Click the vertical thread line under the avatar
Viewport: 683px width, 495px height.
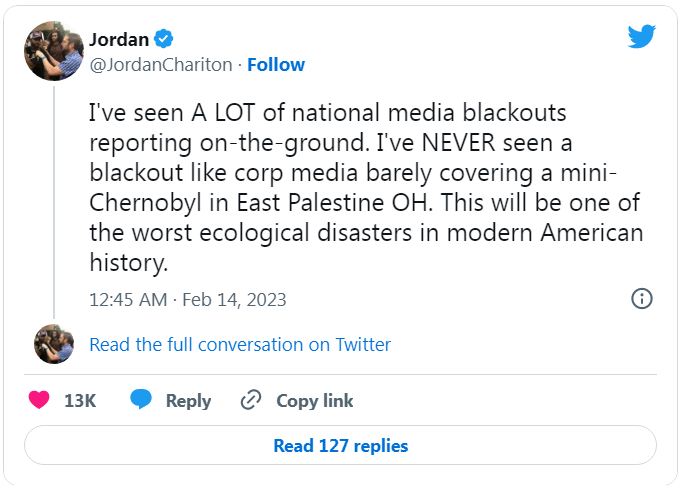pyautogui.click(x=54, y=200)
